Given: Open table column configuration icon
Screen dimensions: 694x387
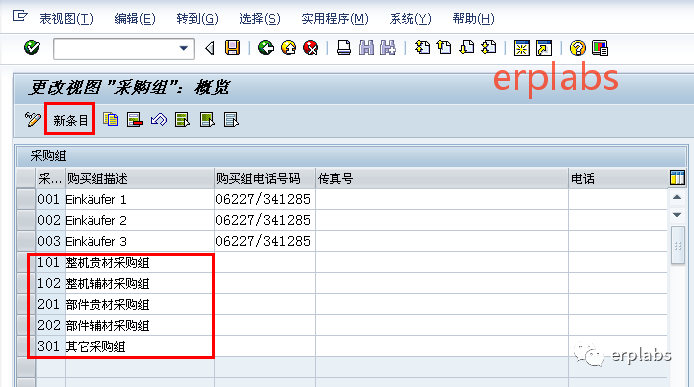Looking at the screenshot, I should (677, 178).
